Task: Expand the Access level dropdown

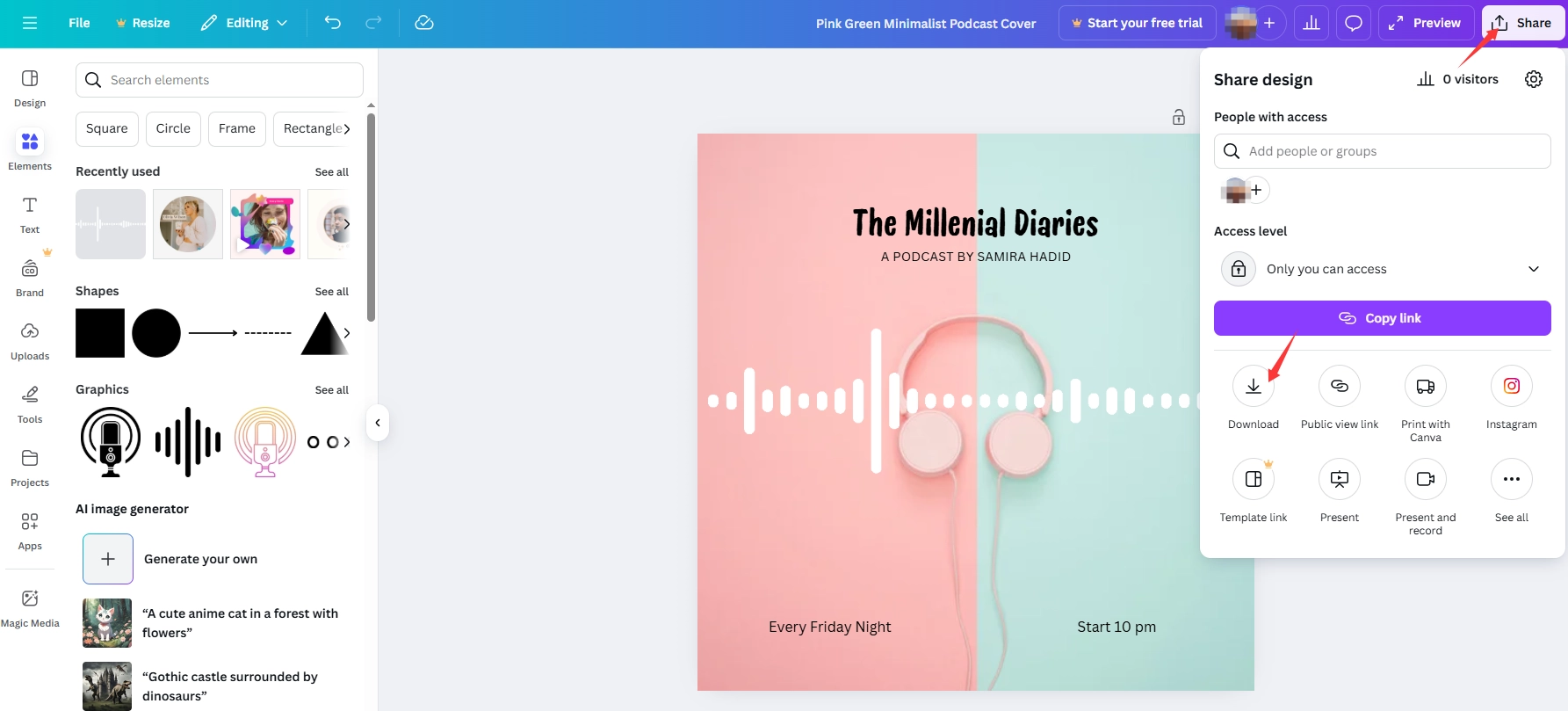Action: tap(1383, 269)
